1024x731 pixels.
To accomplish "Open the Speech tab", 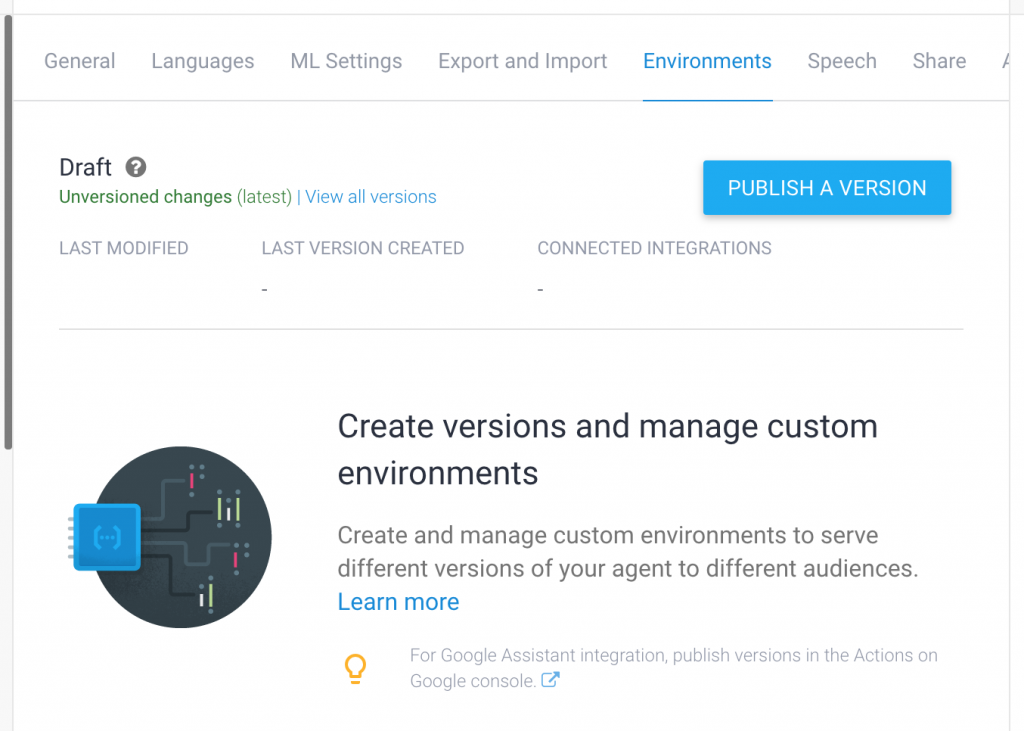I will coord(842,61).
